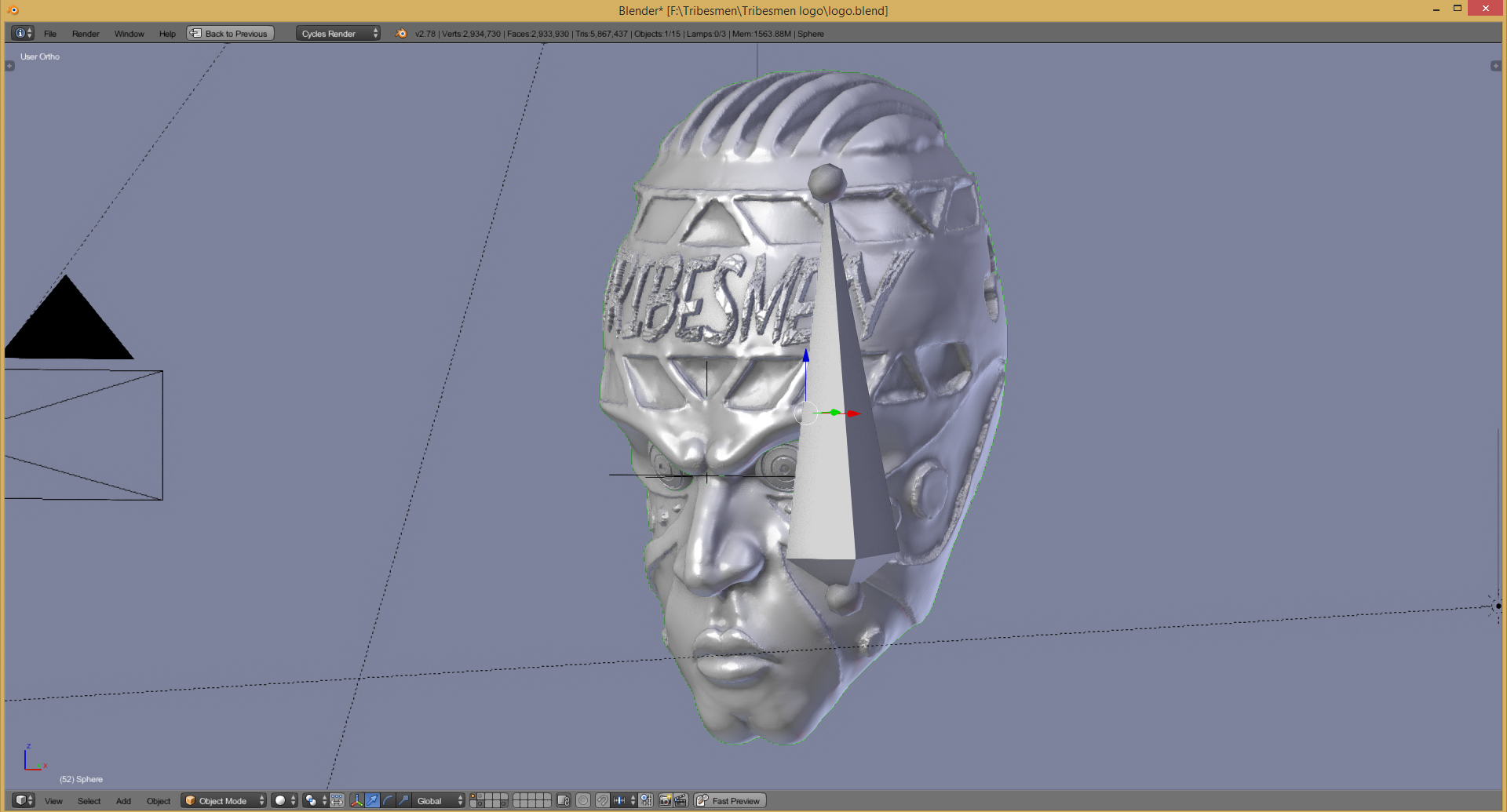Open the snap element type selector
Screen dimensions: 1507x812
point(624,800)
